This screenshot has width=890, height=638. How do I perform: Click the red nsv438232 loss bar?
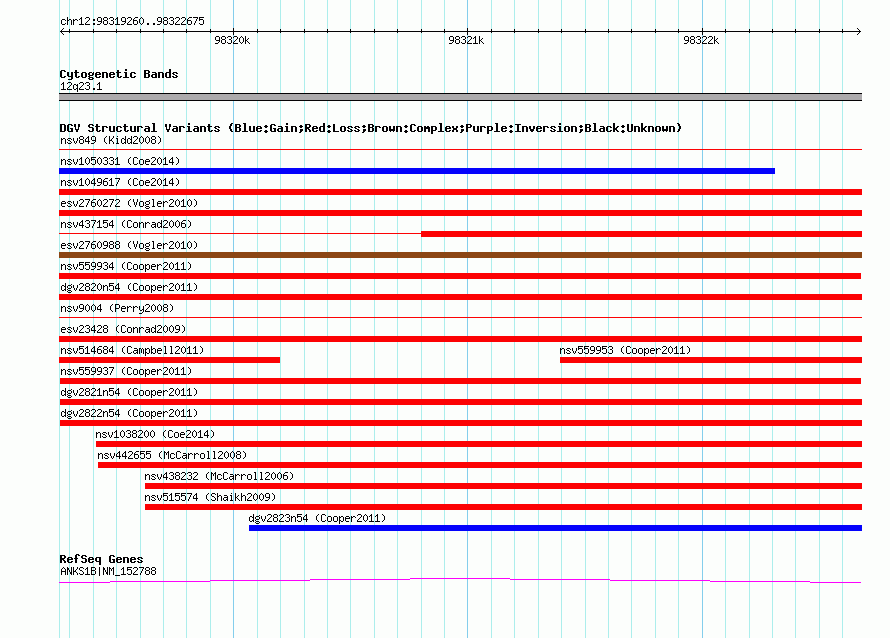tap(503, 486)
